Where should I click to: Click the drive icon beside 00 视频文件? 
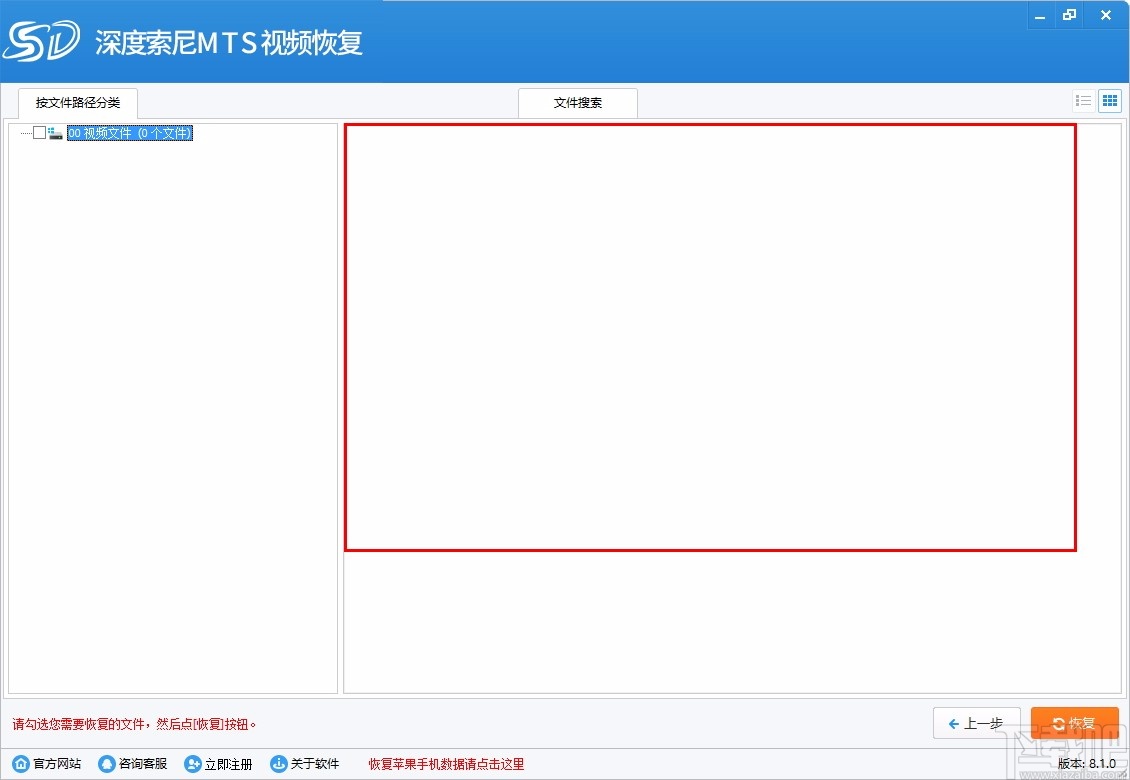56,132
